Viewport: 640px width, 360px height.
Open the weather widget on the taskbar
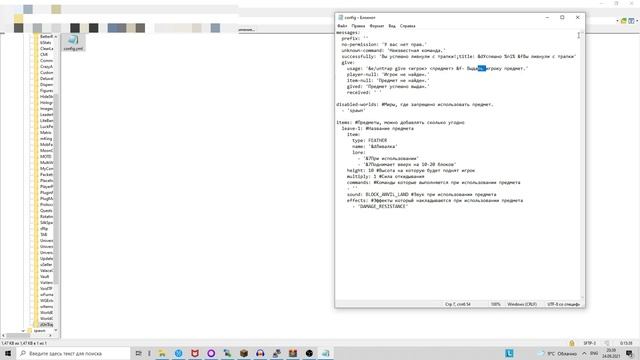(557, 353)
